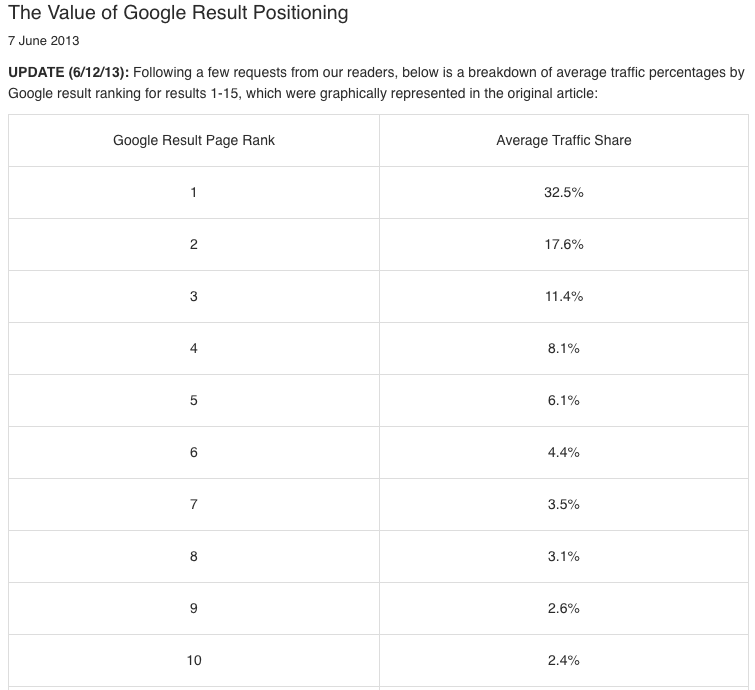Select the 8.1% traffic share value
Viewport: 755px width, 690px height.
tap(564, 348)
